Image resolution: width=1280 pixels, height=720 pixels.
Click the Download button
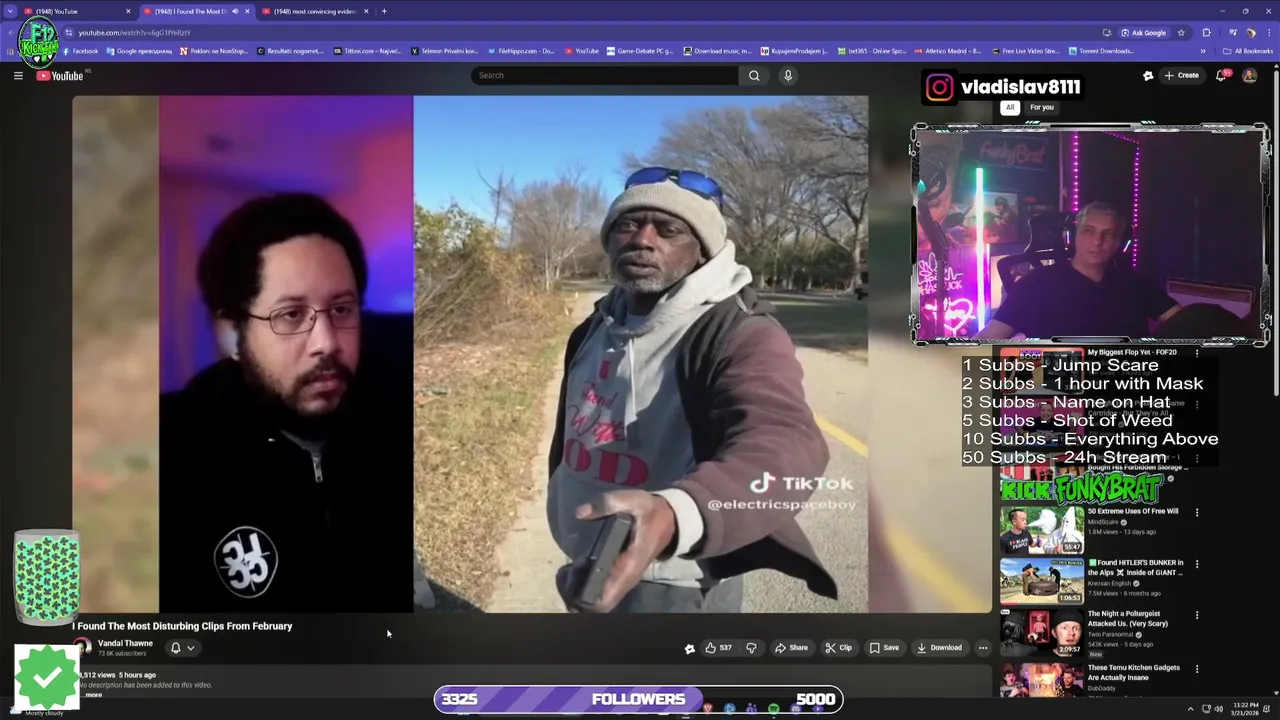(939, 648)
